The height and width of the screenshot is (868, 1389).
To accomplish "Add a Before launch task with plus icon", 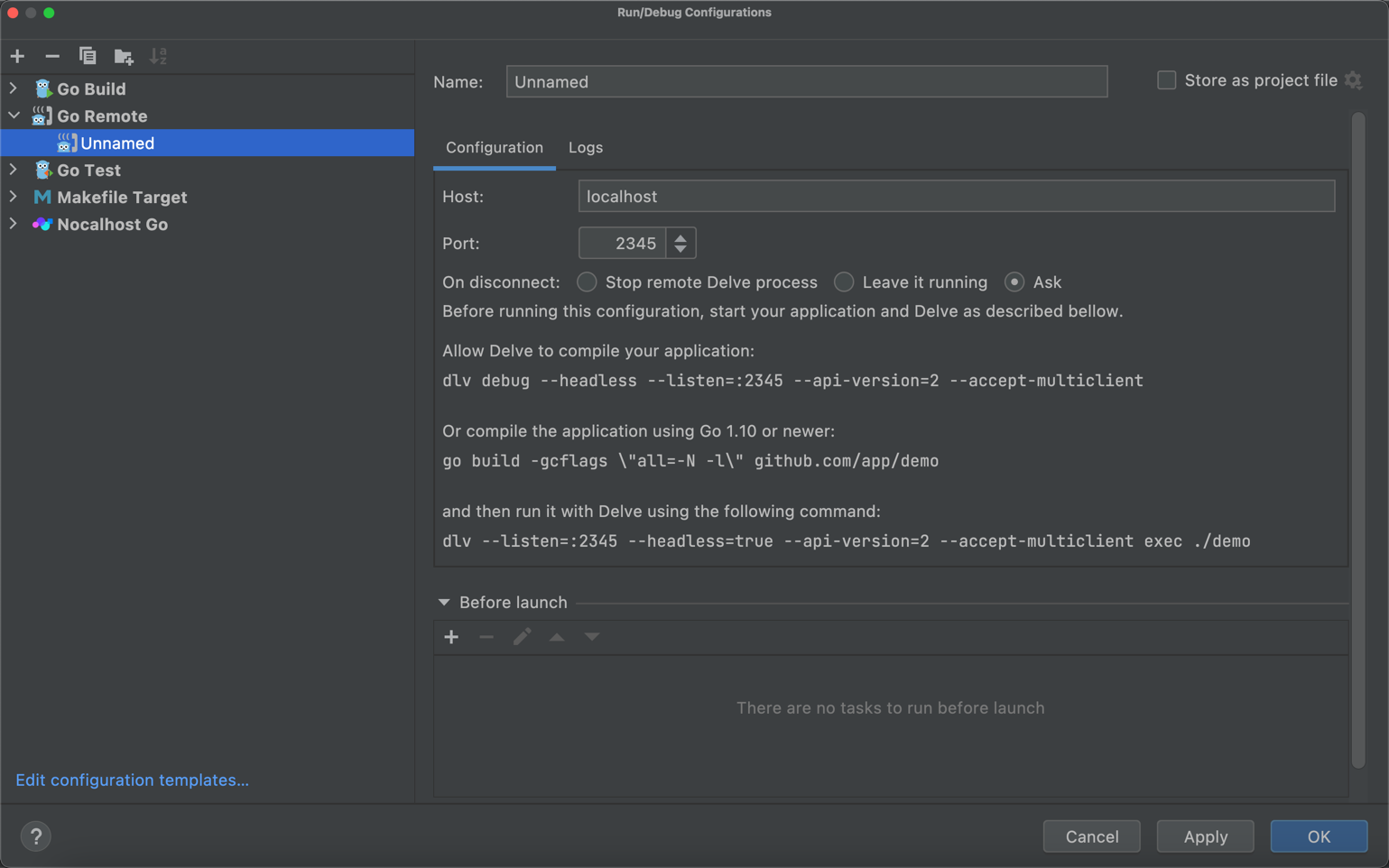I will tap(451, 637).
